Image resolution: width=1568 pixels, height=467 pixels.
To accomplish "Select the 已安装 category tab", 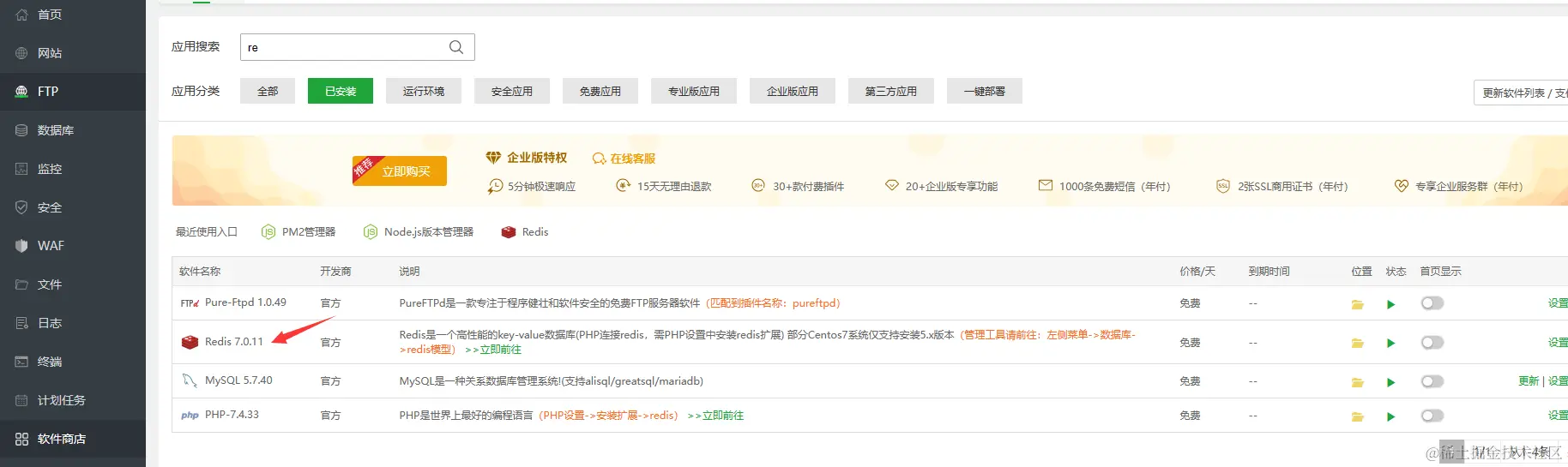I will pyautogui.click(x=341, y=91).
